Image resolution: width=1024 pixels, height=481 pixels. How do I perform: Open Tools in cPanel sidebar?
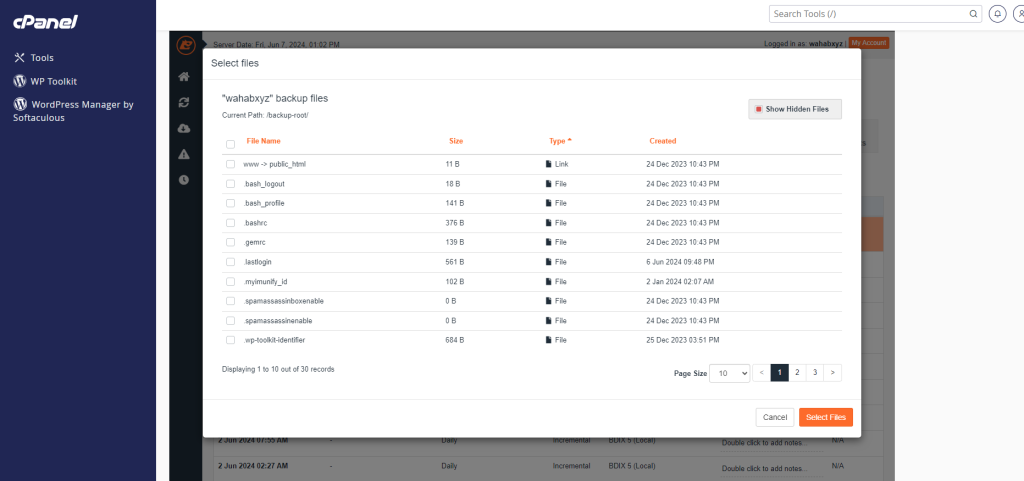point(42,58)
